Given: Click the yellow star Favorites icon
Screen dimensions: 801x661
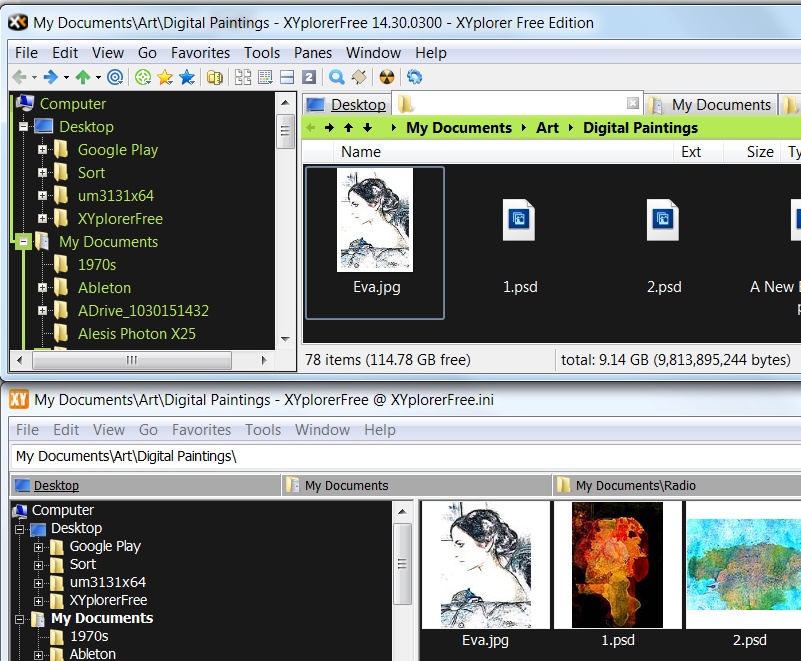Looking at the screenshot, I should point(165,77).
